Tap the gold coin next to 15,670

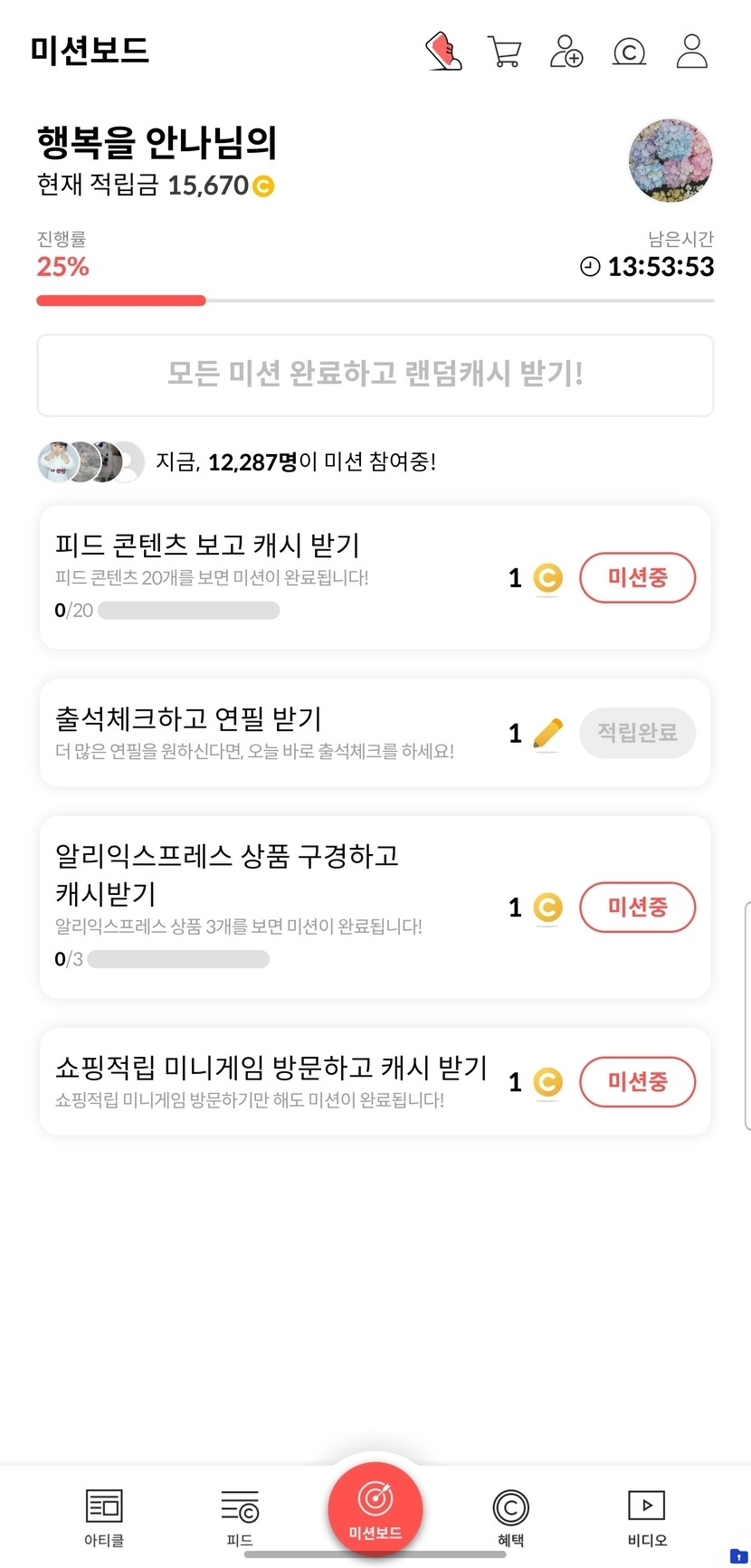tap(262, 186)
